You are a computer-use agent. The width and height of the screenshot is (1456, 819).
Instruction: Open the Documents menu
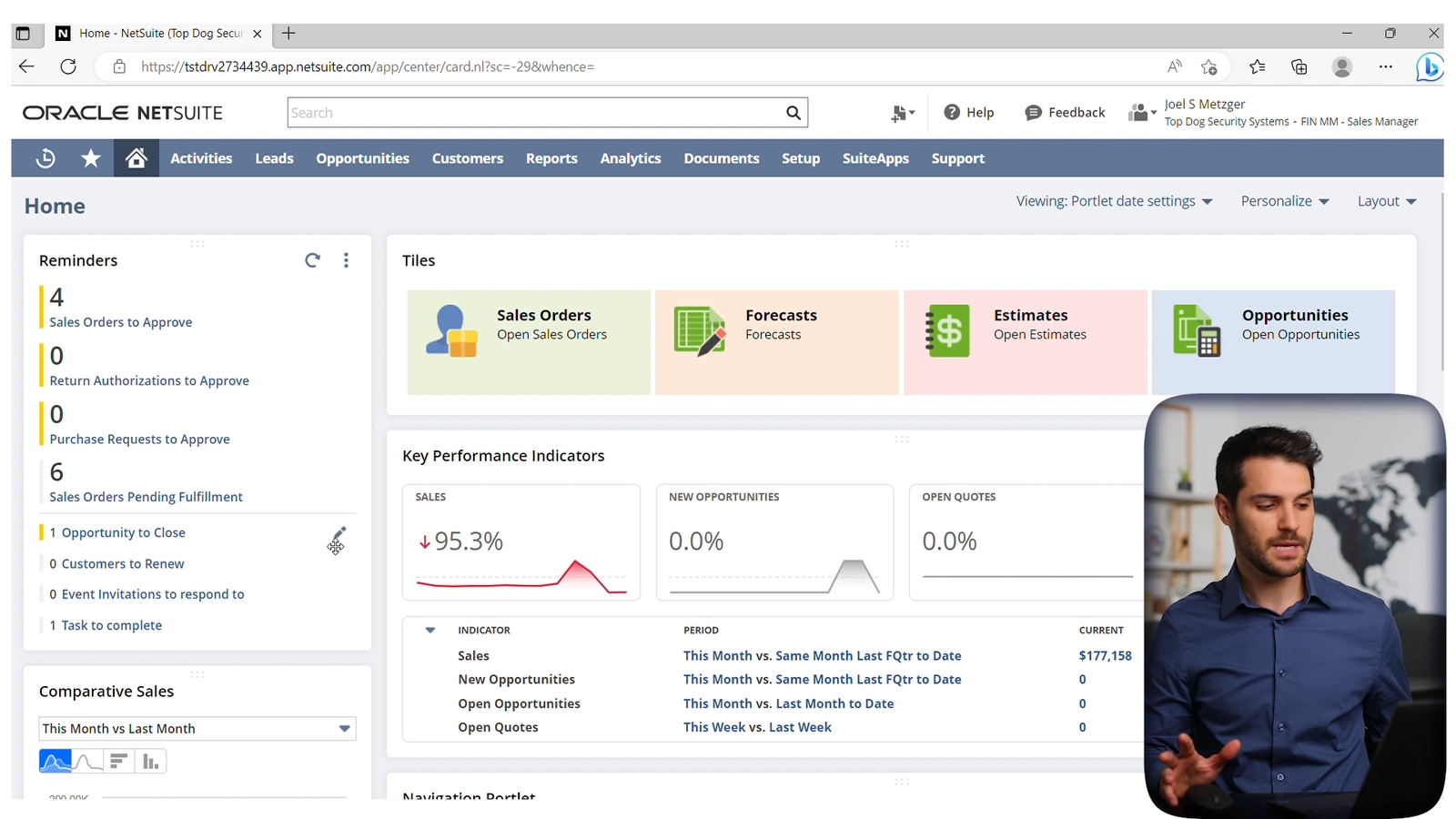coord(722,158)
